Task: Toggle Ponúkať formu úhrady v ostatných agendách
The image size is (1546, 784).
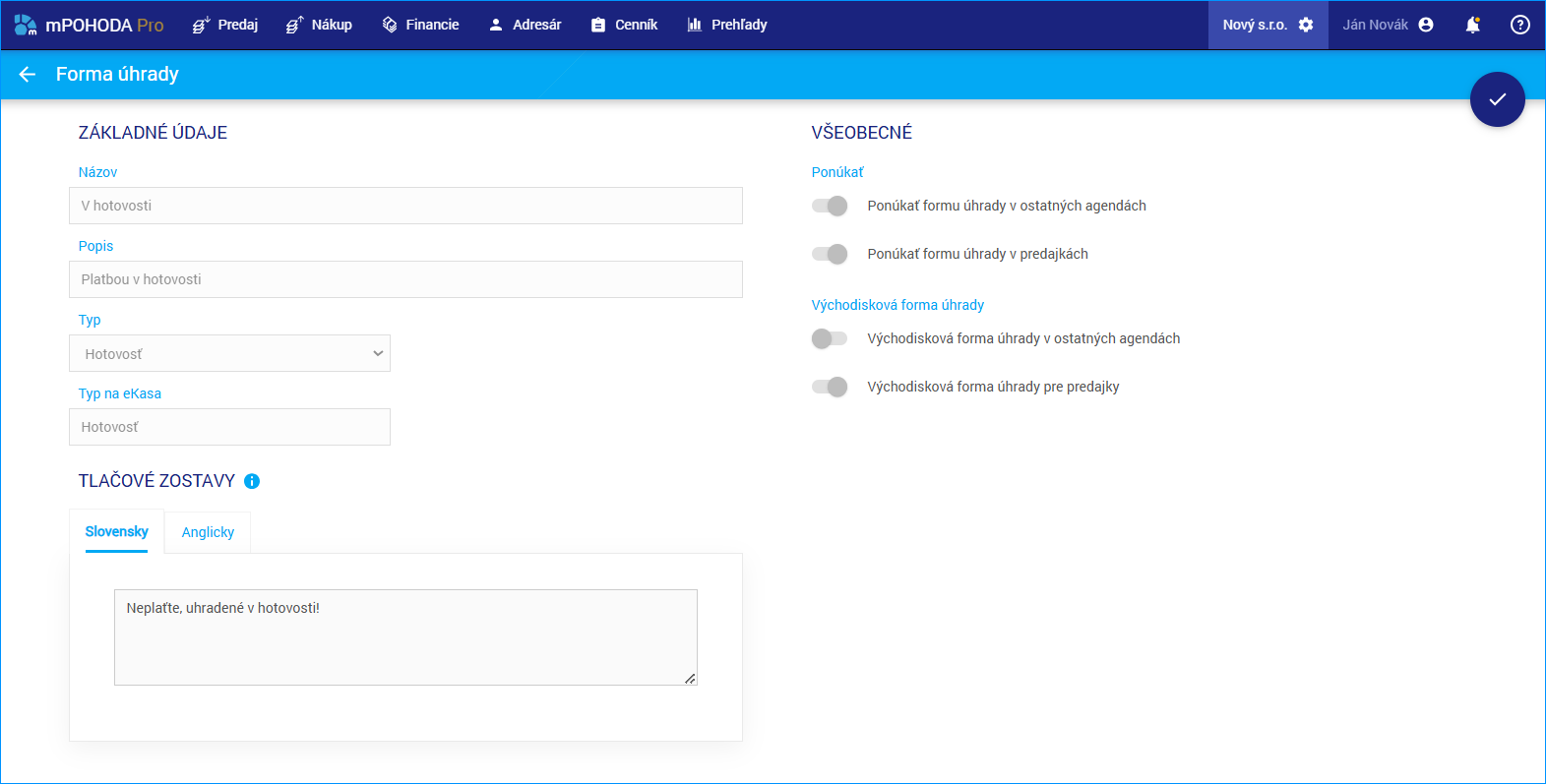Action: pos(830,206)
